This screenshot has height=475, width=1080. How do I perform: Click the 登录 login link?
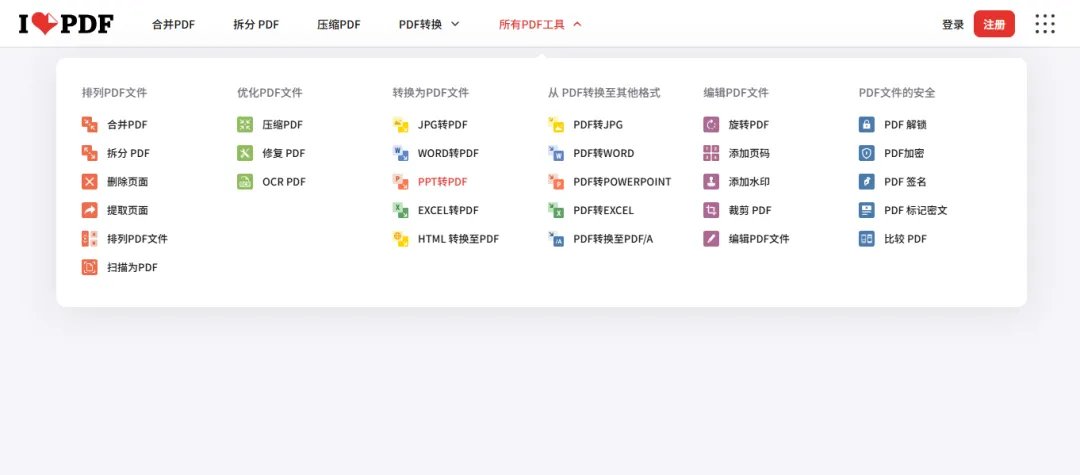[x=953, y=25]
